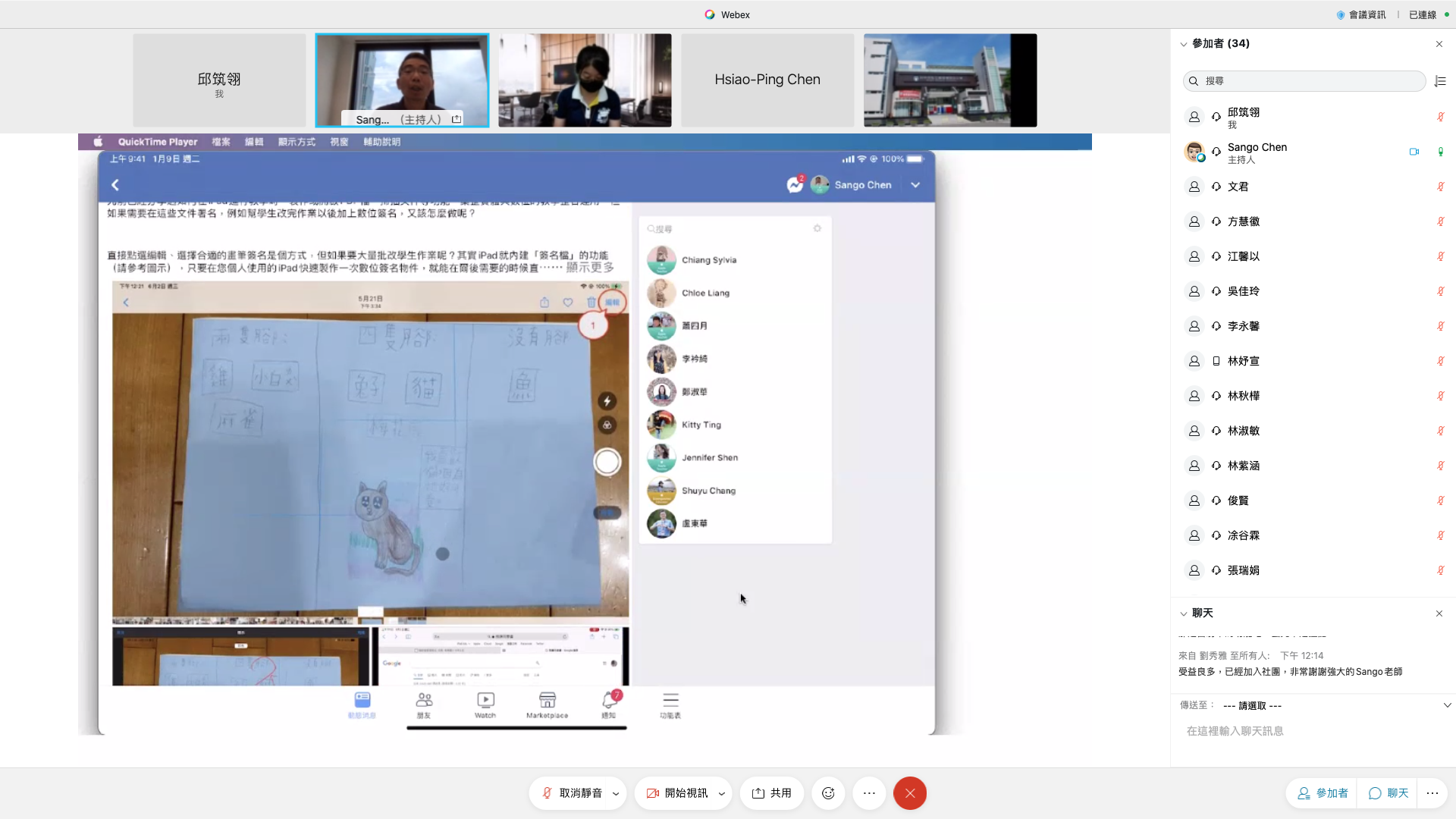This screenshot has height=819, width=1456.
Task: Click the 共用 share screen button
Action: tap(772, 793)
